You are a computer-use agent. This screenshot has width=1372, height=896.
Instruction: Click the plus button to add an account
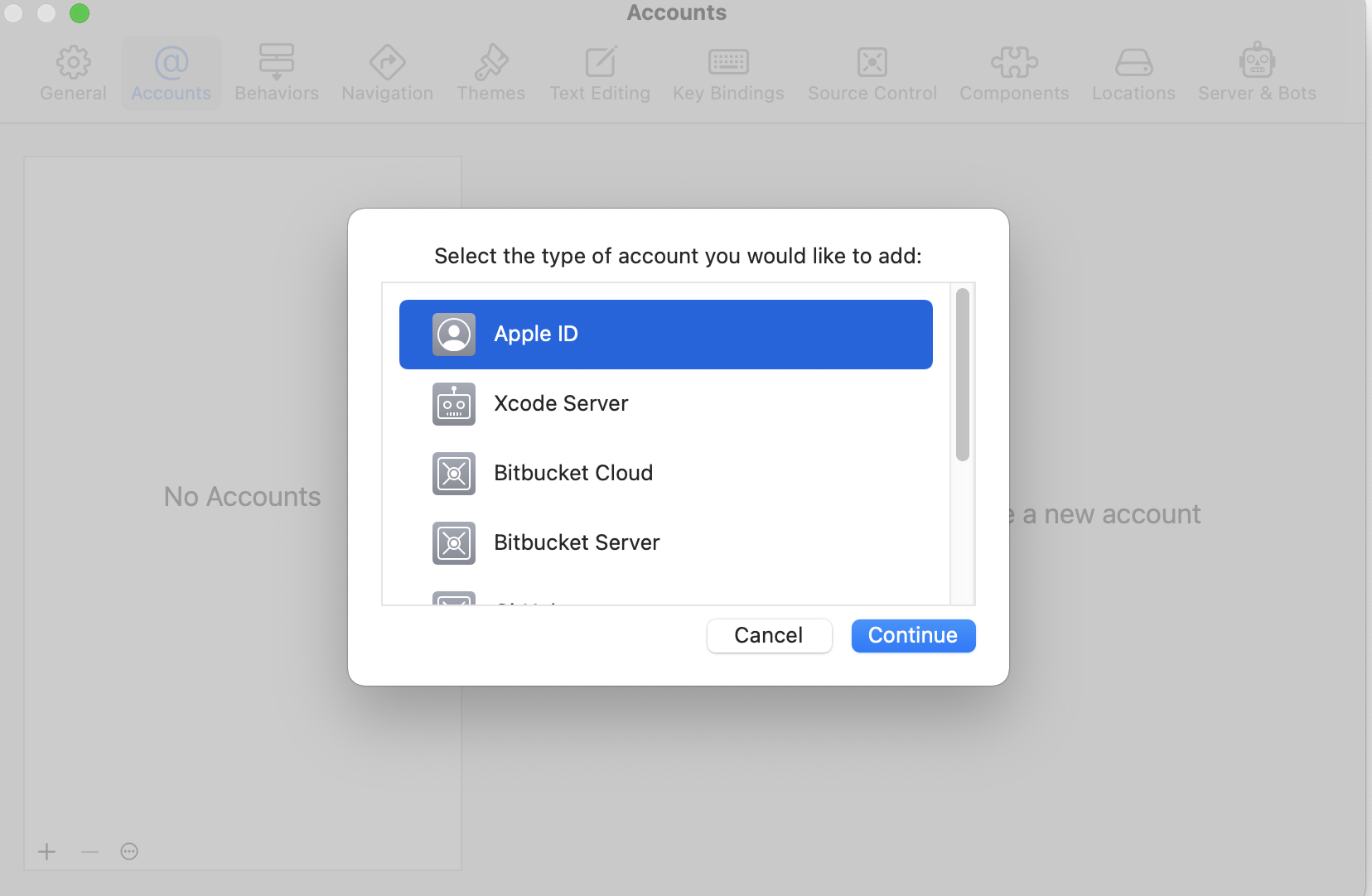point(47,851)
